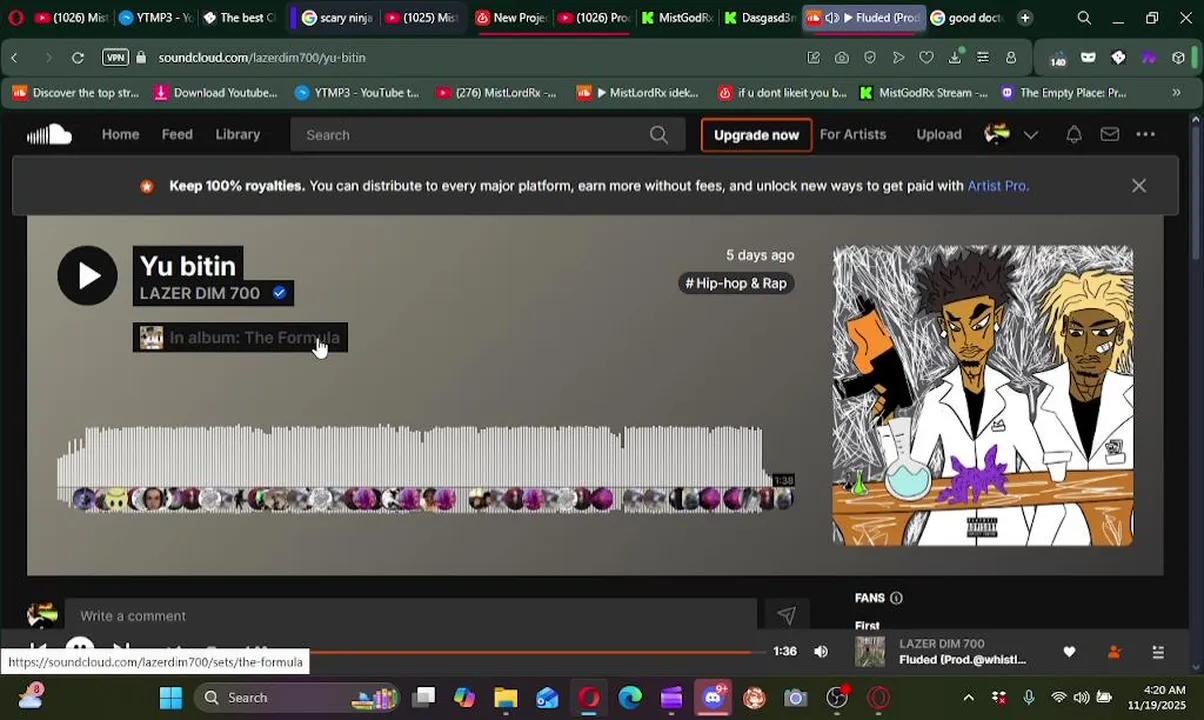The height and width of the screenshot is (720, 1204).
Task: Open the SoundCloud logo home link
Action: pos(49,134)
